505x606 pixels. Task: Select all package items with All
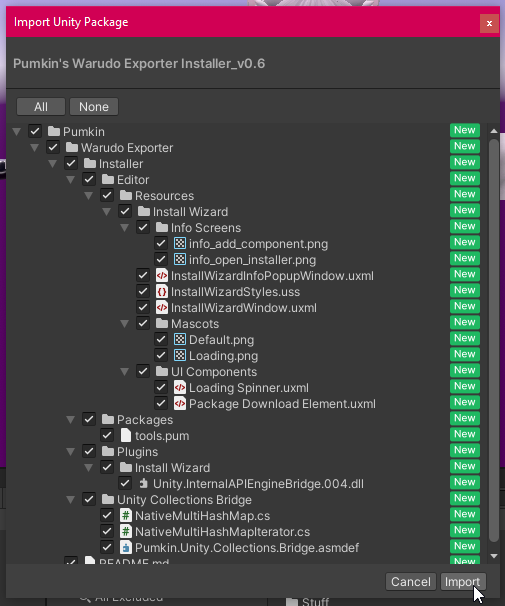pos(41,106)
